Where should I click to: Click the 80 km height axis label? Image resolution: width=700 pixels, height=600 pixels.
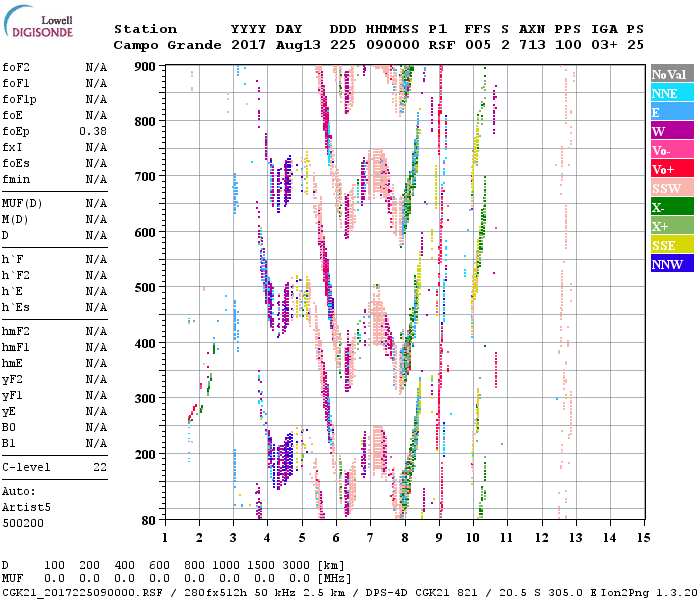149,520
